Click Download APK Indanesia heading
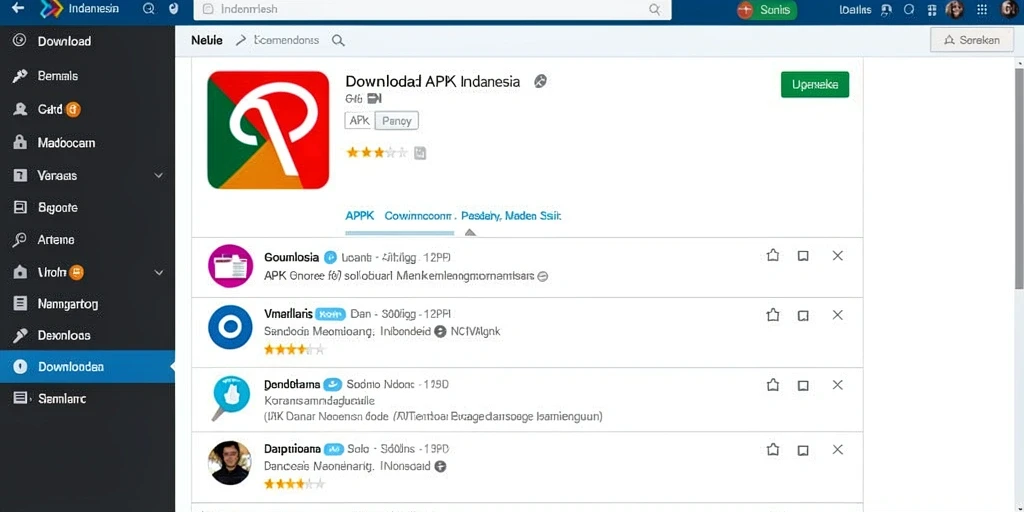 pyautogui.click(x=432, y=82)
